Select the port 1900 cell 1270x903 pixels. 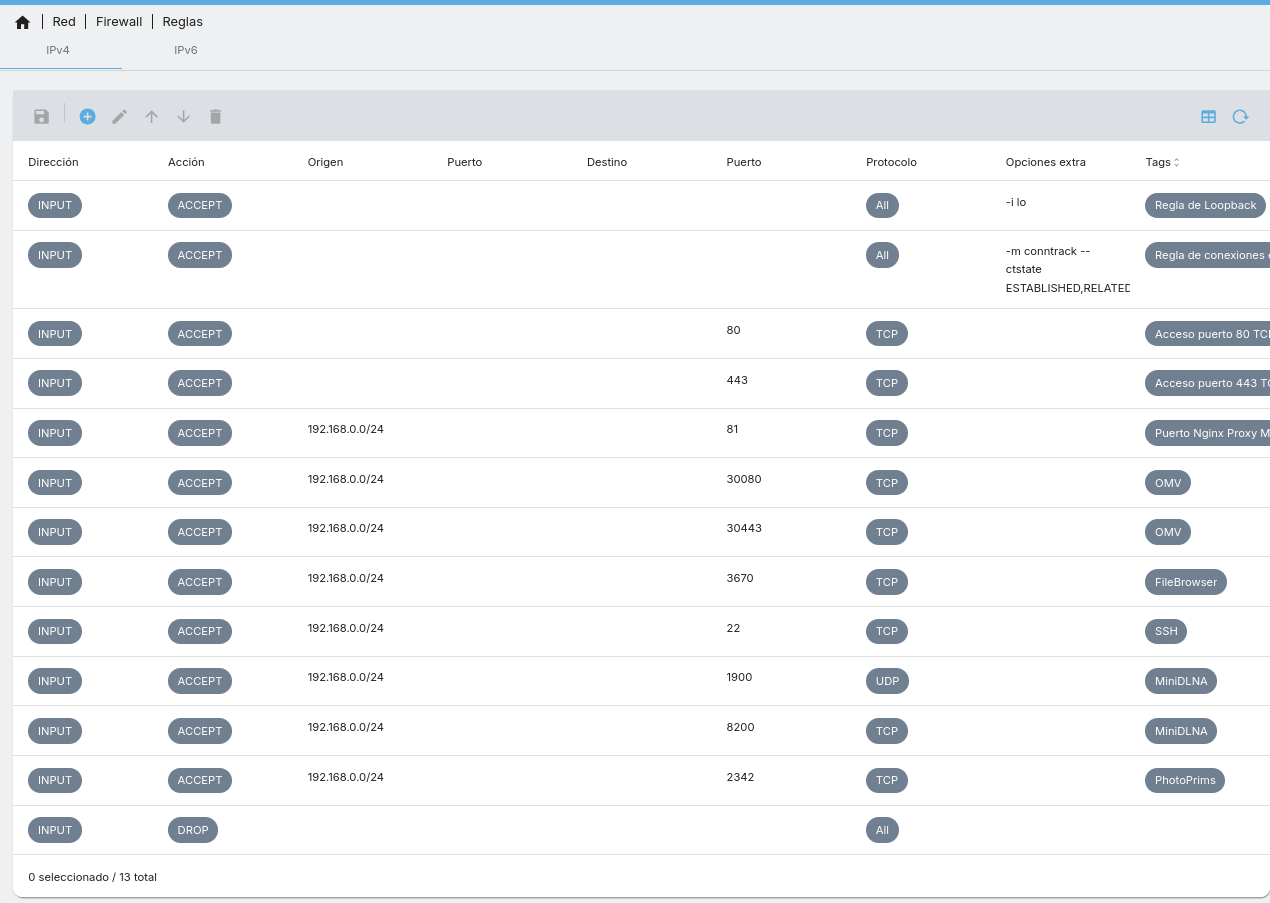pos(739,677)
